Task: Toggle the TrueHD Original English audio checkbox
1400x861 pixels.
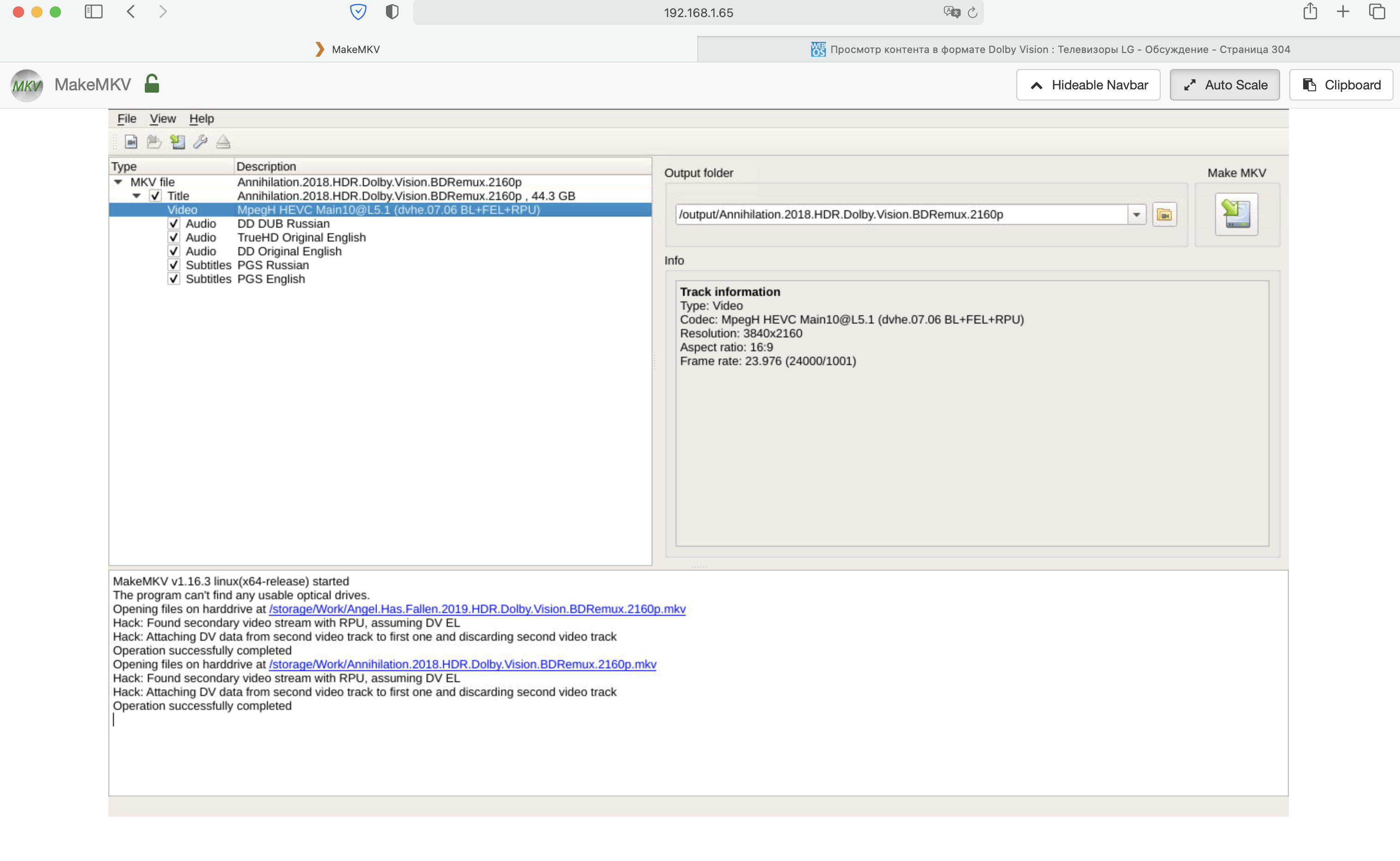Action: point(174,237)
